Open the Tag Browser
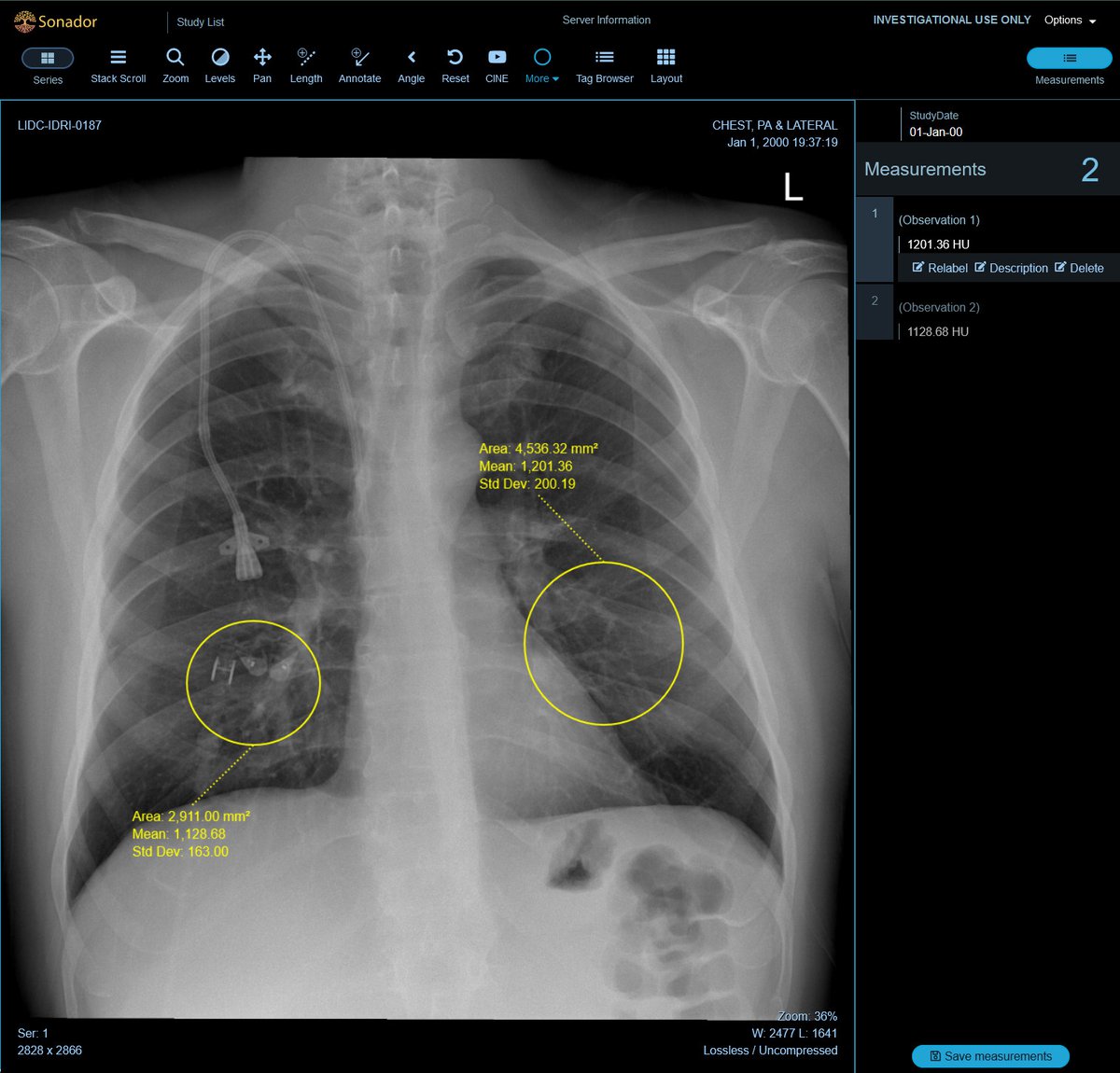The height and width of the screenshot is (1073, 1120). [x=604, y=62]
